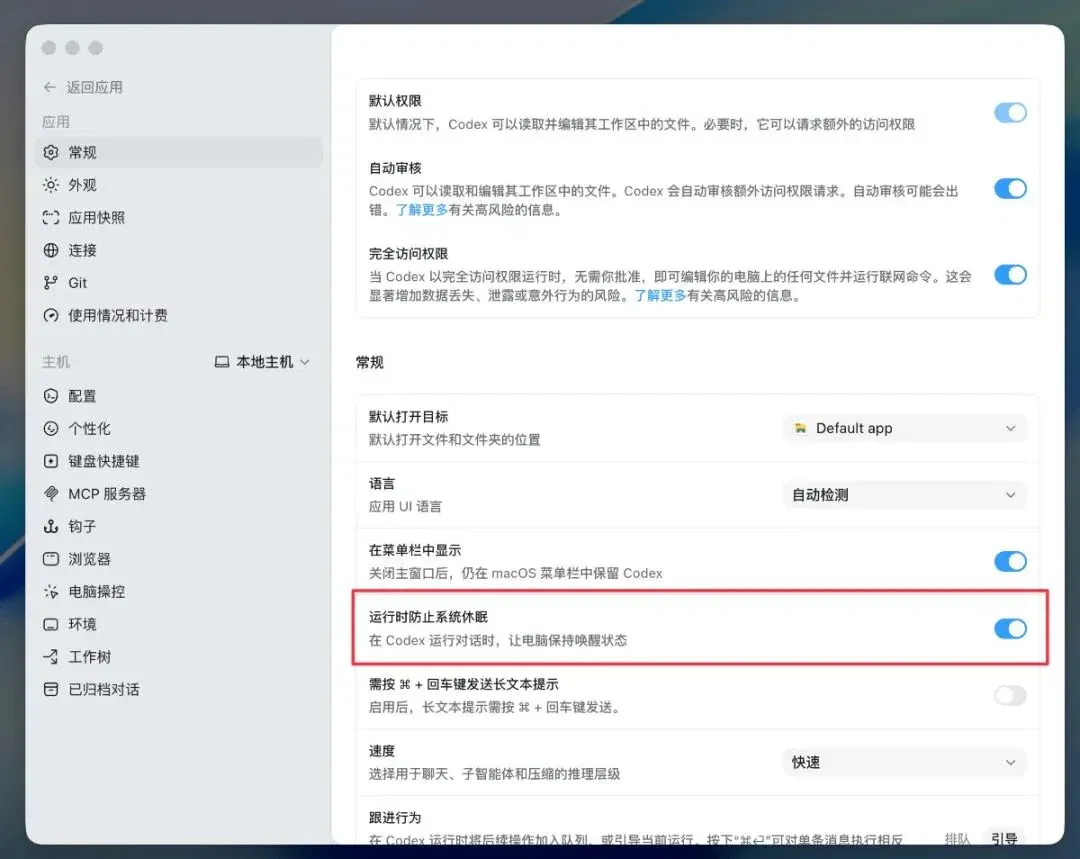Click the 跟进行为 title text

pos(395,818)
